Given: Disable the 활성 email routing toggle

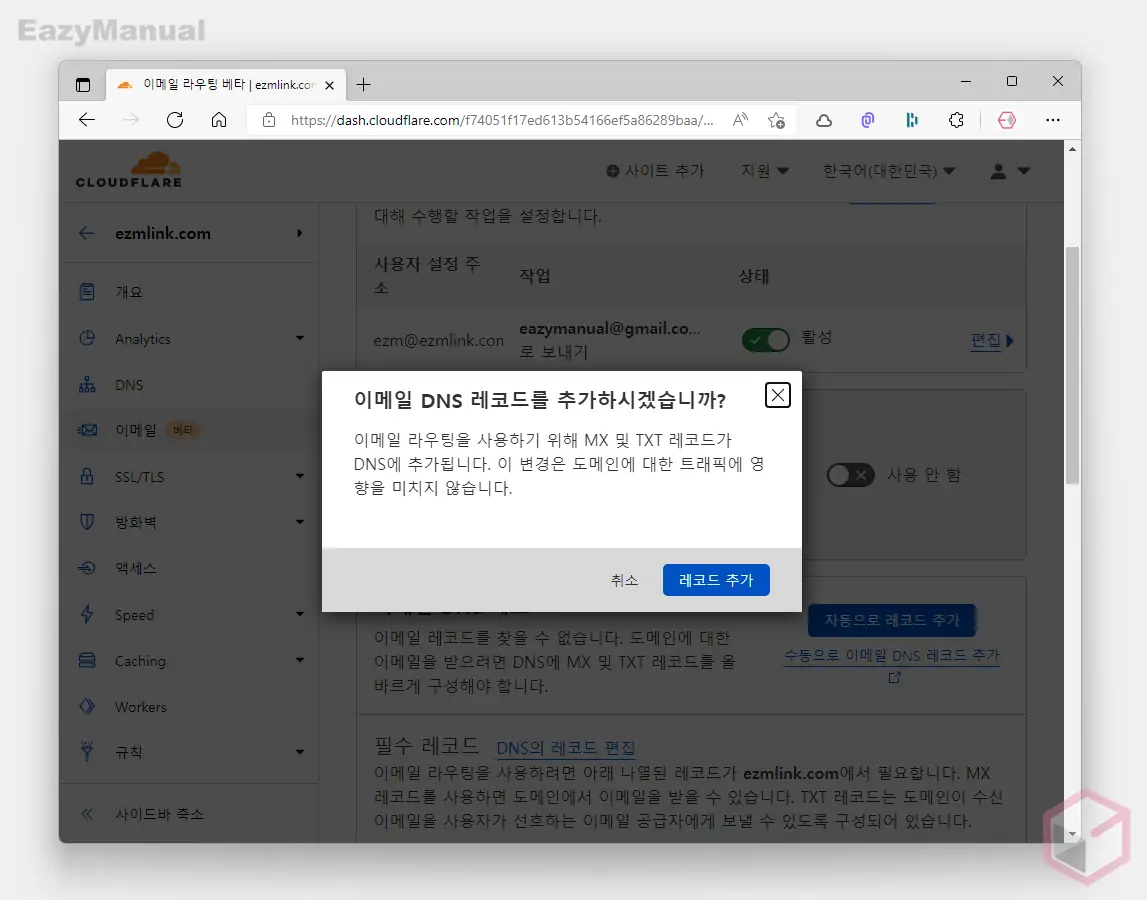Looking at the screenshot, I should pos(765,339).
